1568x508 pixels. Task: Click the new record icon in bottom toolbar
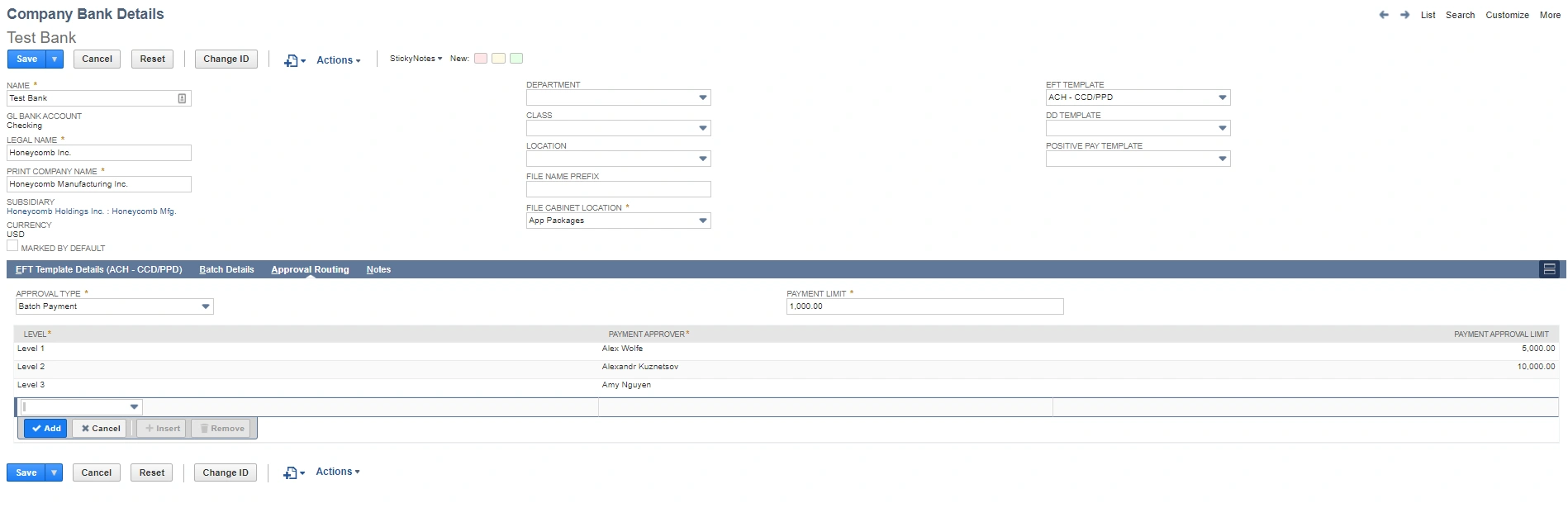(x=290, y=472)
